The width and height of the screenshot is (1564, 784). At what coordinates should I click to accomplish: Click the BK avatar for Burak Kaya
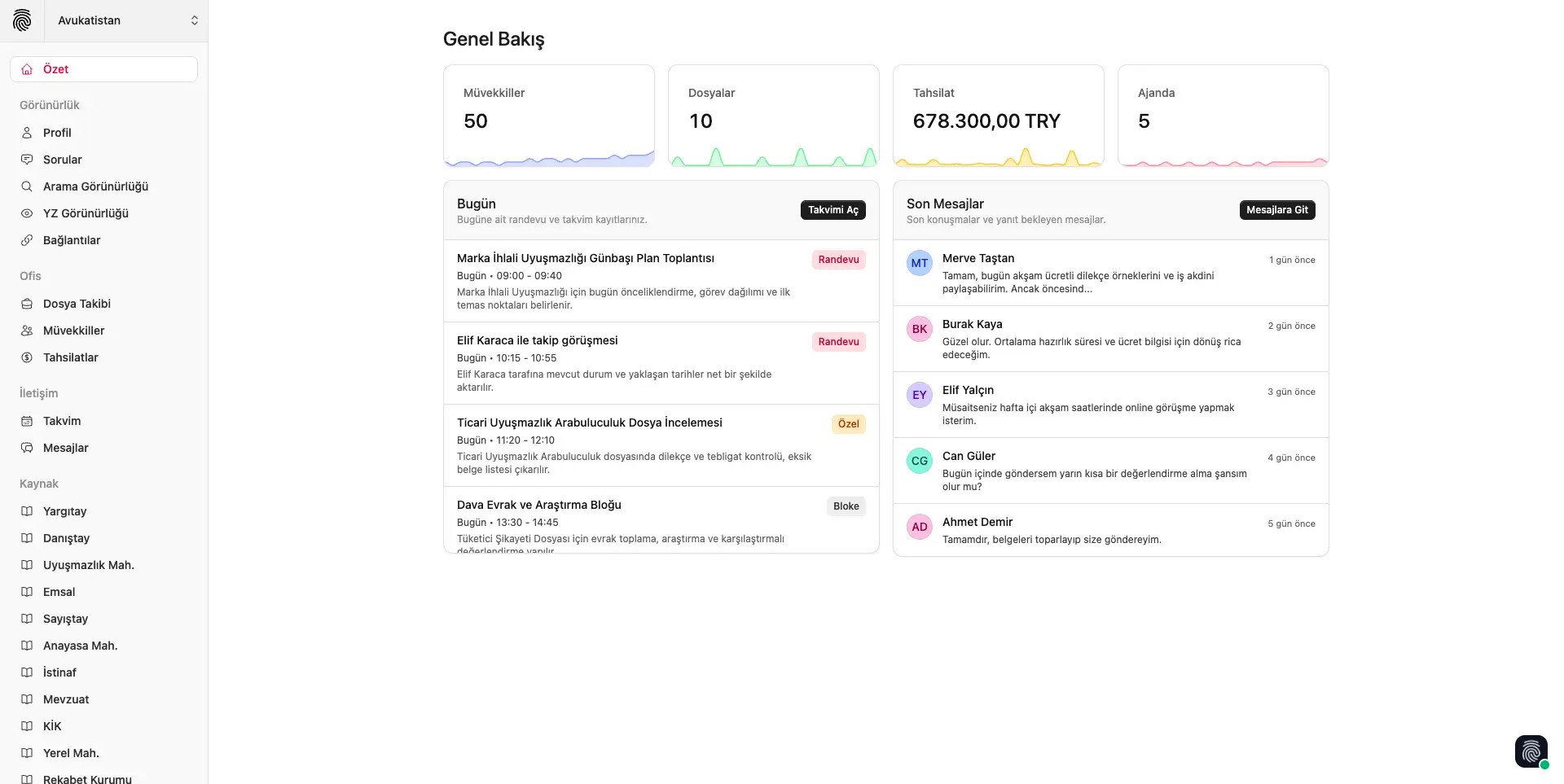point(920,329)
